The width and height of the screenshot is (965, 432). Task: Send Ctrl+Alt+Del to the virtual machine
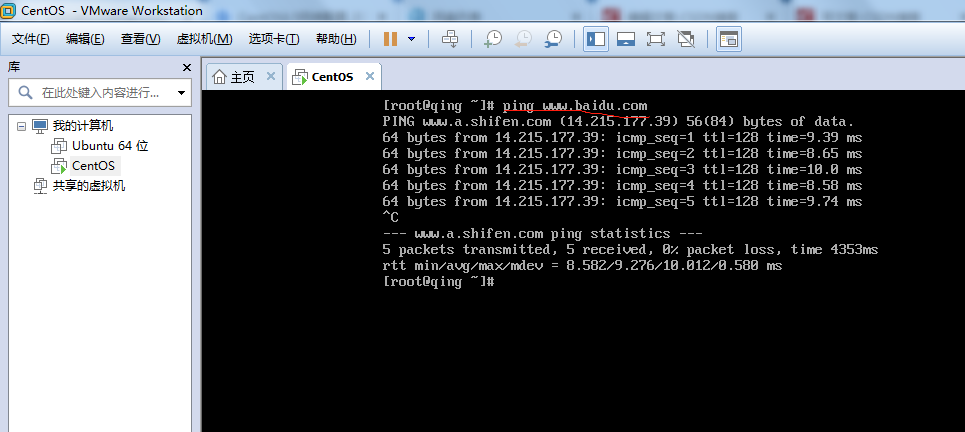click(x=450, y=39)
